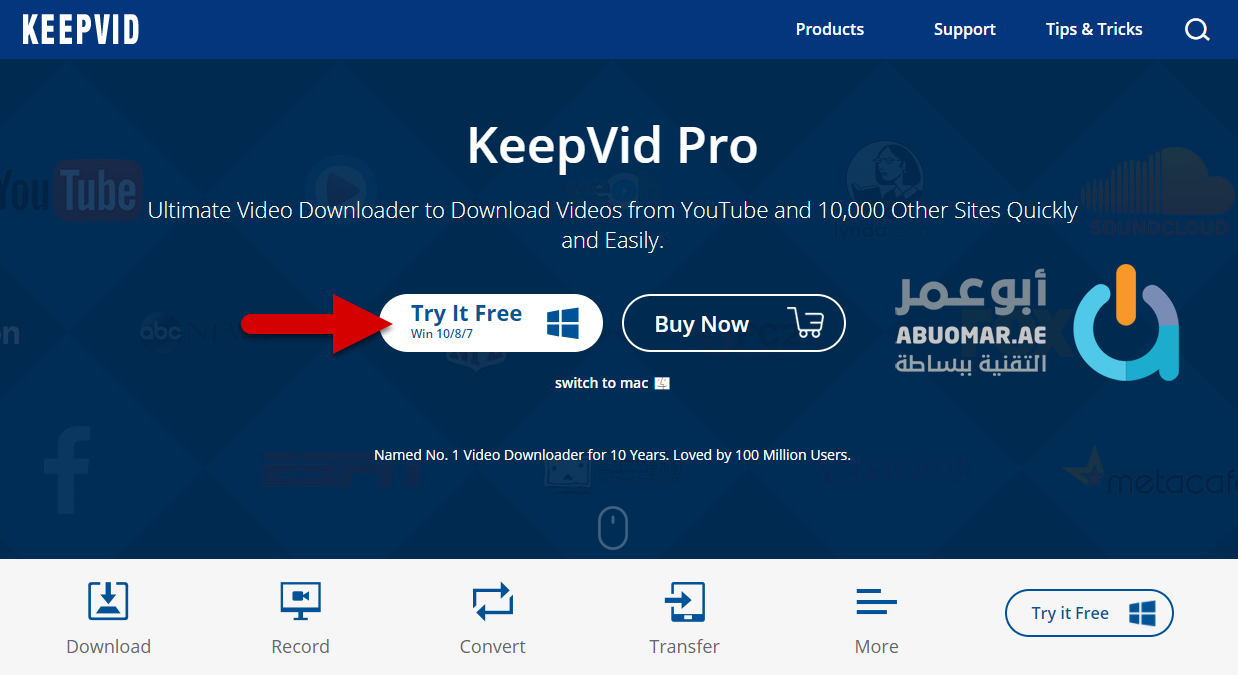Click the Convert arrows icon
This screenshot has width=1238, height=675.
492,601
